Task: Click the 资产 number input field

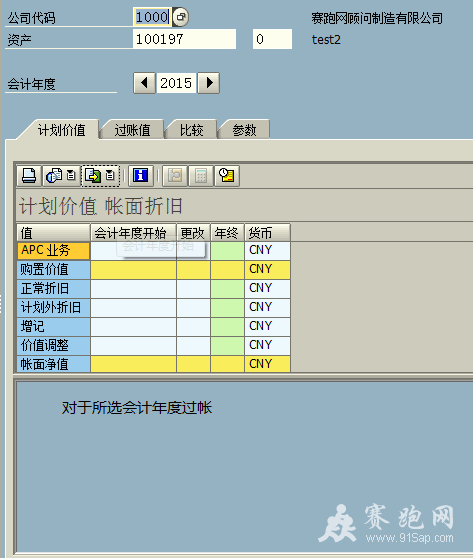Action: point(184,39)
